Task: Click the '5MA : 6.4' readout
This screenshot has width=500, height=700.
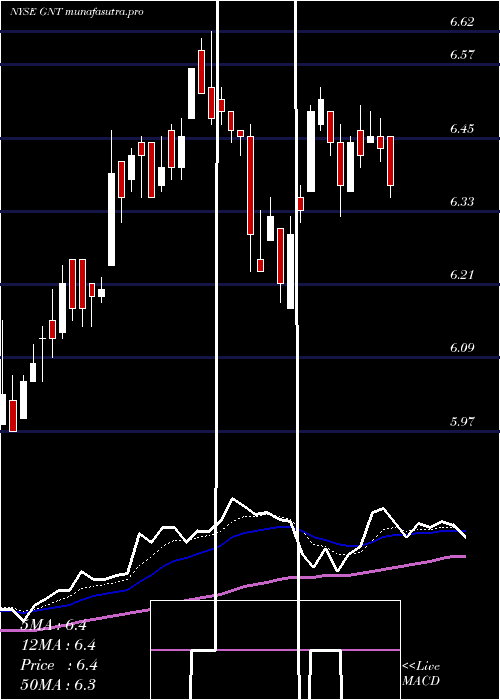Action: pyautogui.click(x=54, y=625)
